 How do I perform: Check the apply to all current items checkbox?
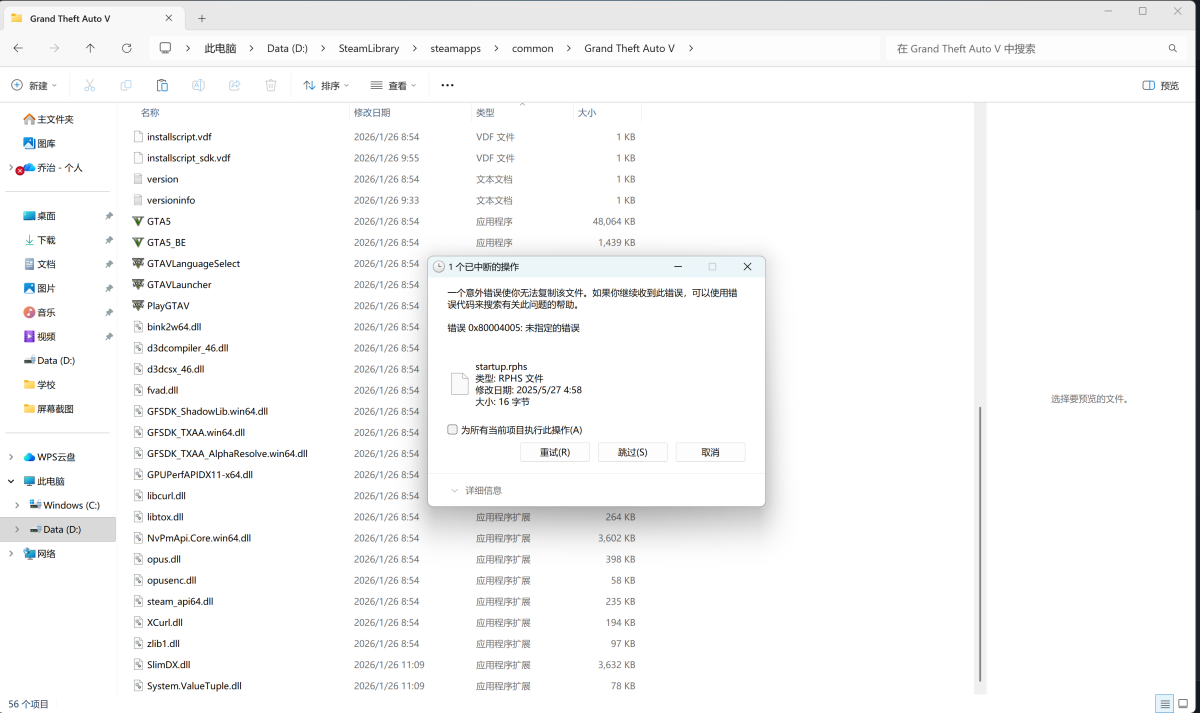pyautogui.click(x=453, y=430)
